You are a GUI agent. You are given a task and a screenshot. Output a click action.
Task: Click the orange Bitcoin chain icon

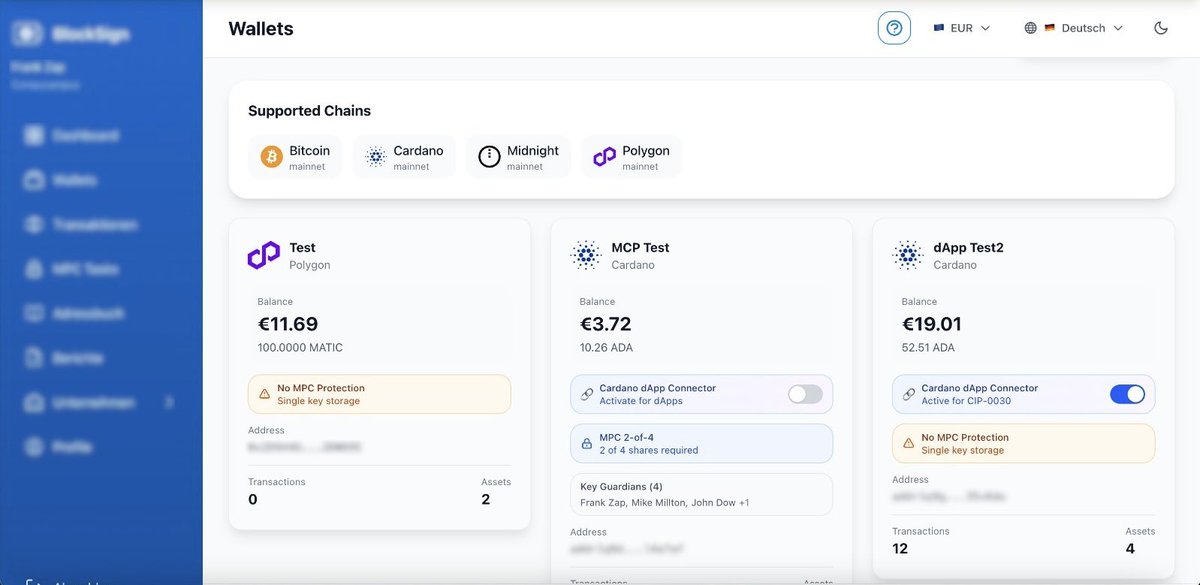tap(272, 157)
